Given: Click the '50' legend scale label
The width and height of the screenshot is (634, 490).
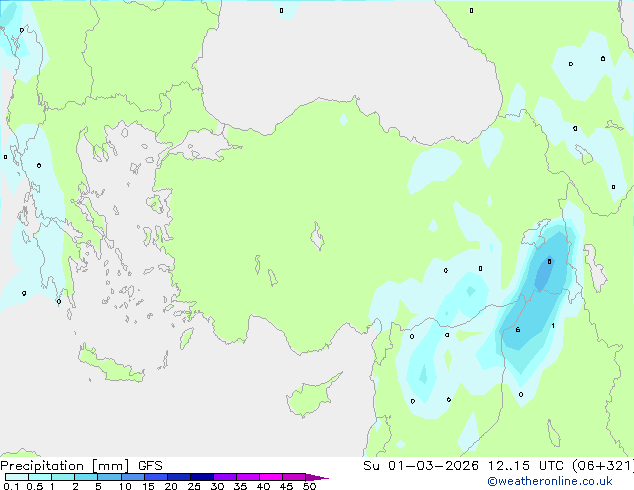Looking at the screenshot, I should (x=309, y=486).
